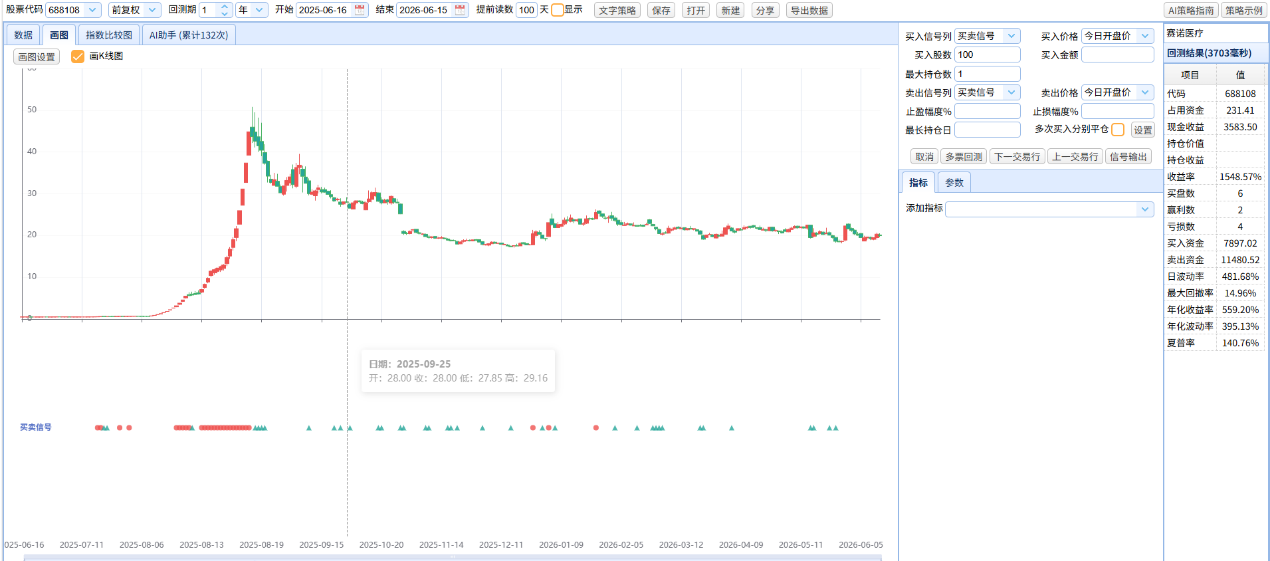Click the 日波动率 value 481.68%
Viewport: 1270px width, 561px height.
(x=1241, y=277)
